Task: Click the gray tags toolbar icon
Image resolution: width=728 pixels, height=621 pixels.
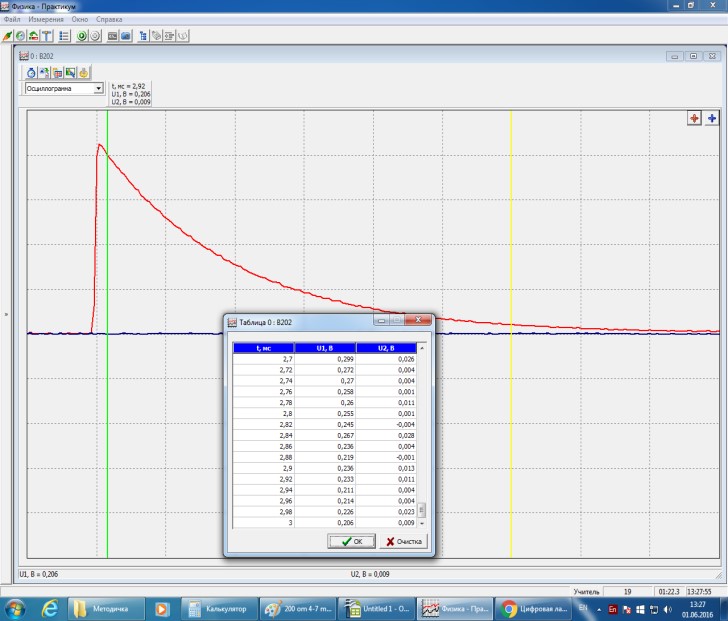Action: click(156, 36)
